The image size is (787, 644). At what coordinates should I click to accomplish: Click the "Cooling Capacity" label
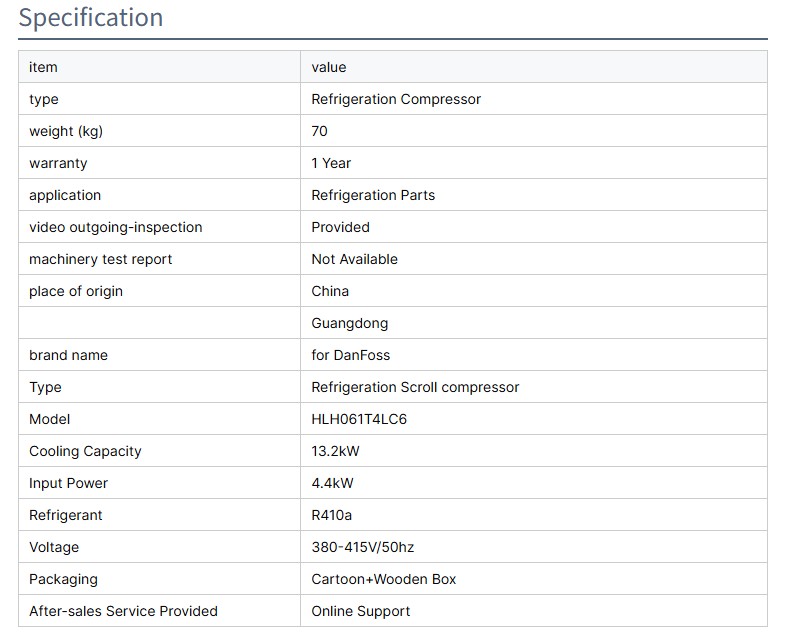click(x=85, y=451)
